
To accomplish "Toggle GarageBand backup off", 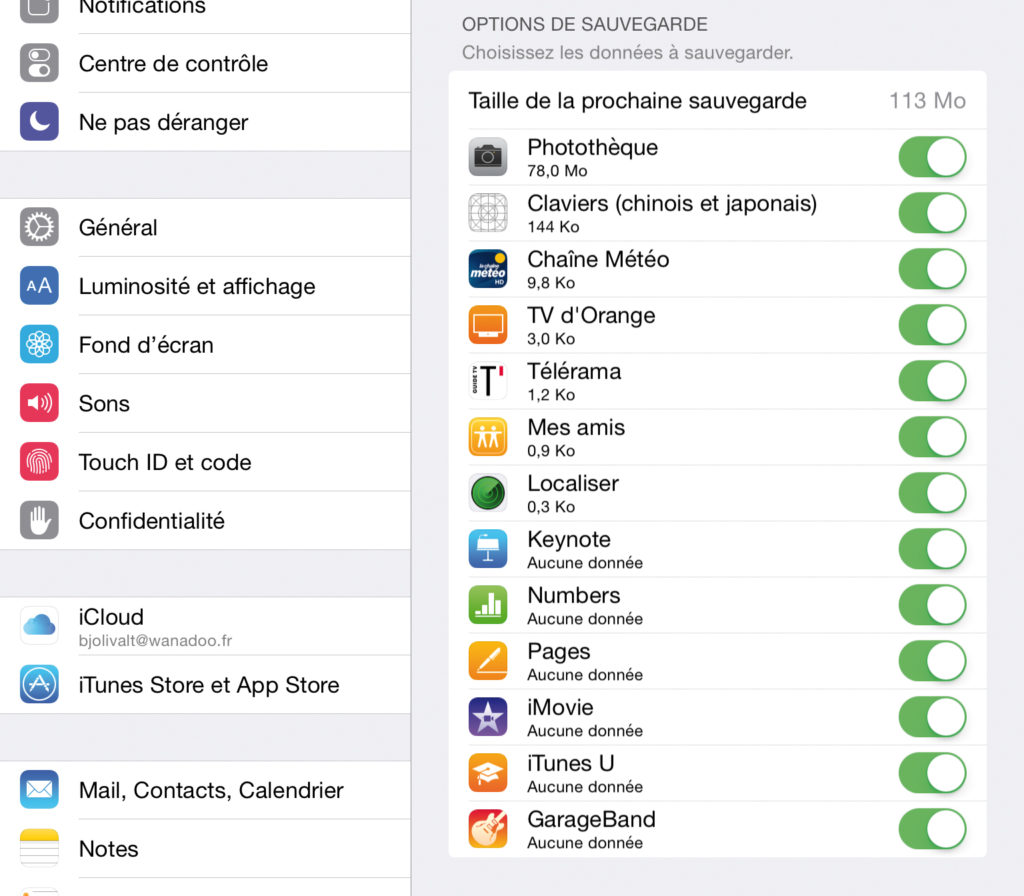I will point(932,829).
